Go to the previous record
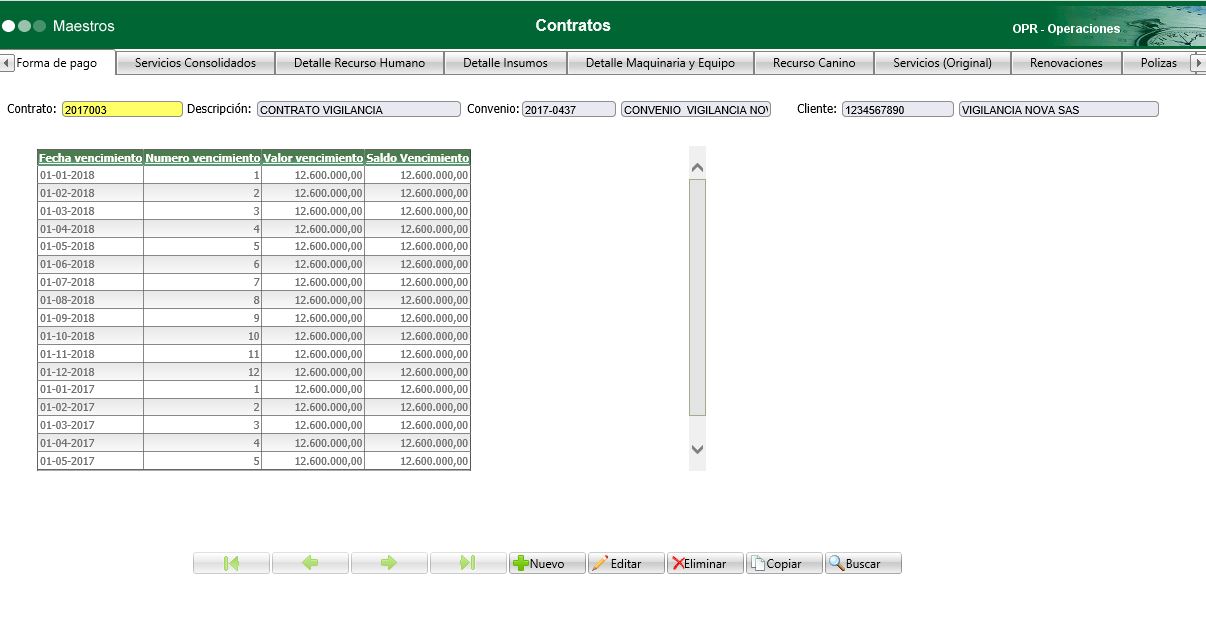1206x617 pixels. pyautogui.click(x=310, y=563)
